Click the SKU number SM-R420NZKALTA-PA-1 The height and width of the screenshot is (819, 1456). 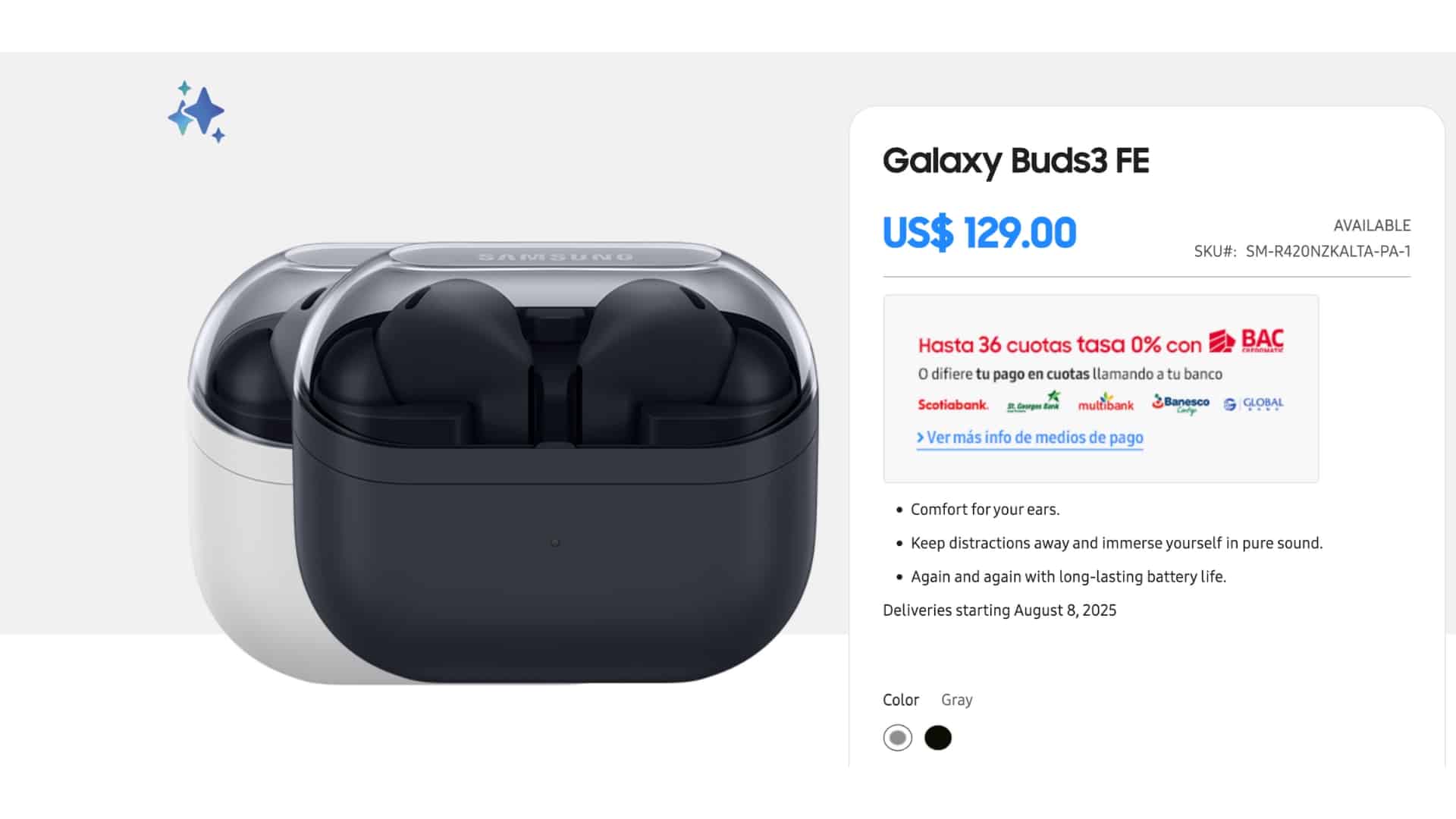click(1328, 252)
